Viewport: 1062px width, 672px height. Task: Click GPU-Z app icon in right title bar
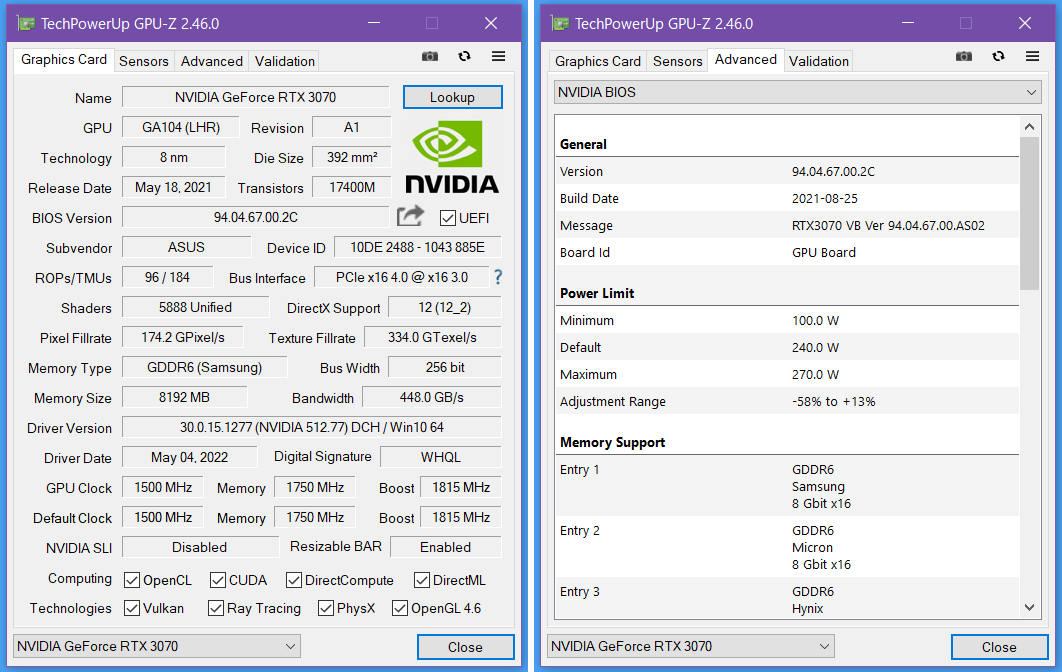[560, 24]
